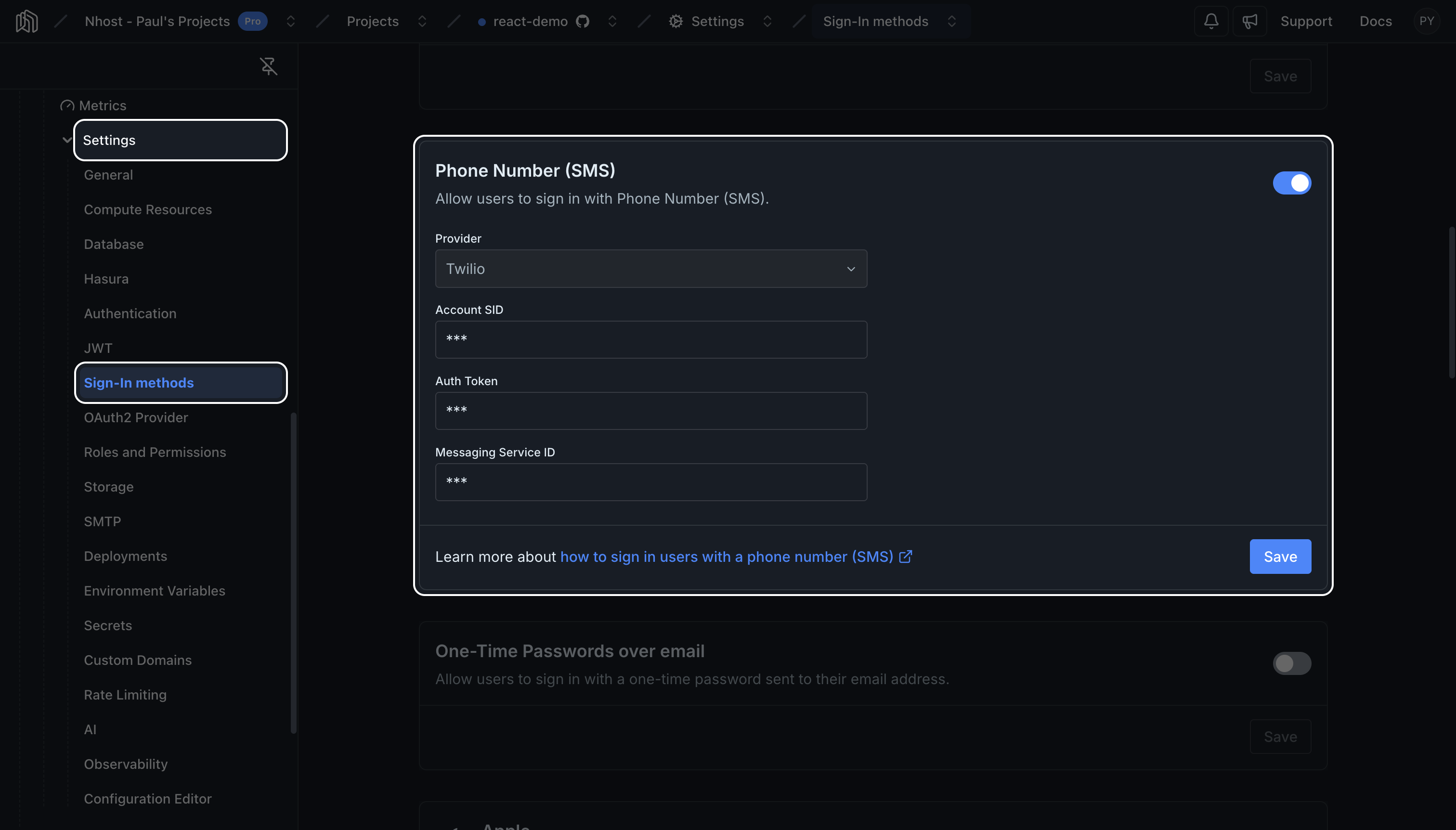Open the announcements megaphone icon
The width and height of the screenshot is (1456, 830).
click(1249, 21)
